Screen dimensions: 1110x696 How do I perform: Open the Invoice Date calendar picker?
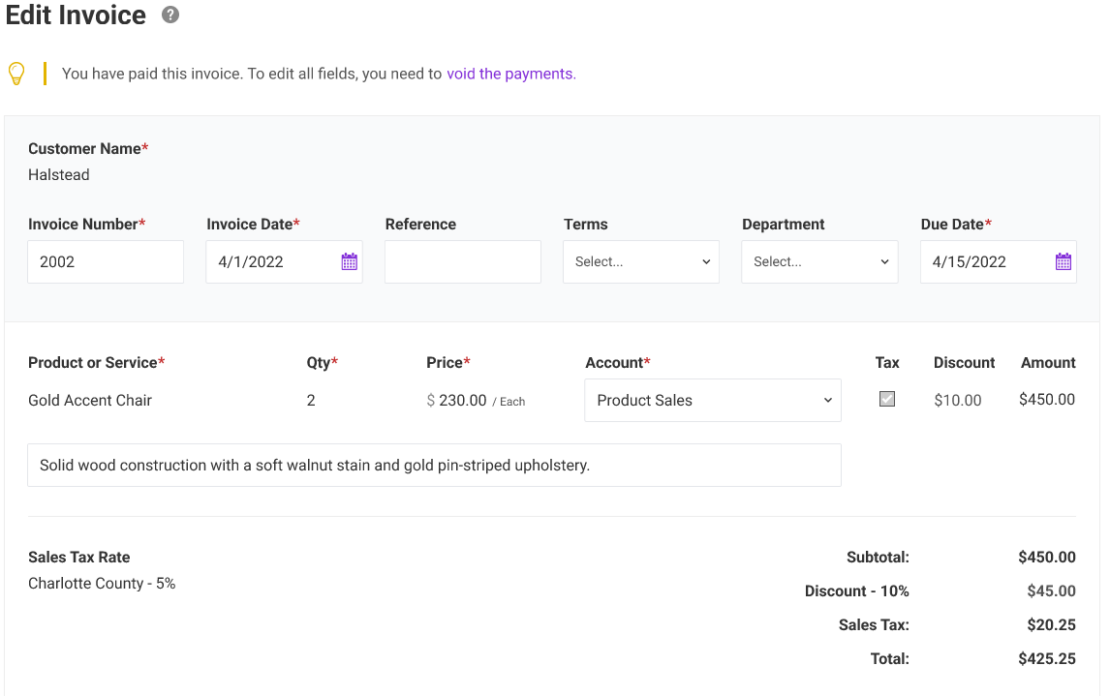coord(349,261)
